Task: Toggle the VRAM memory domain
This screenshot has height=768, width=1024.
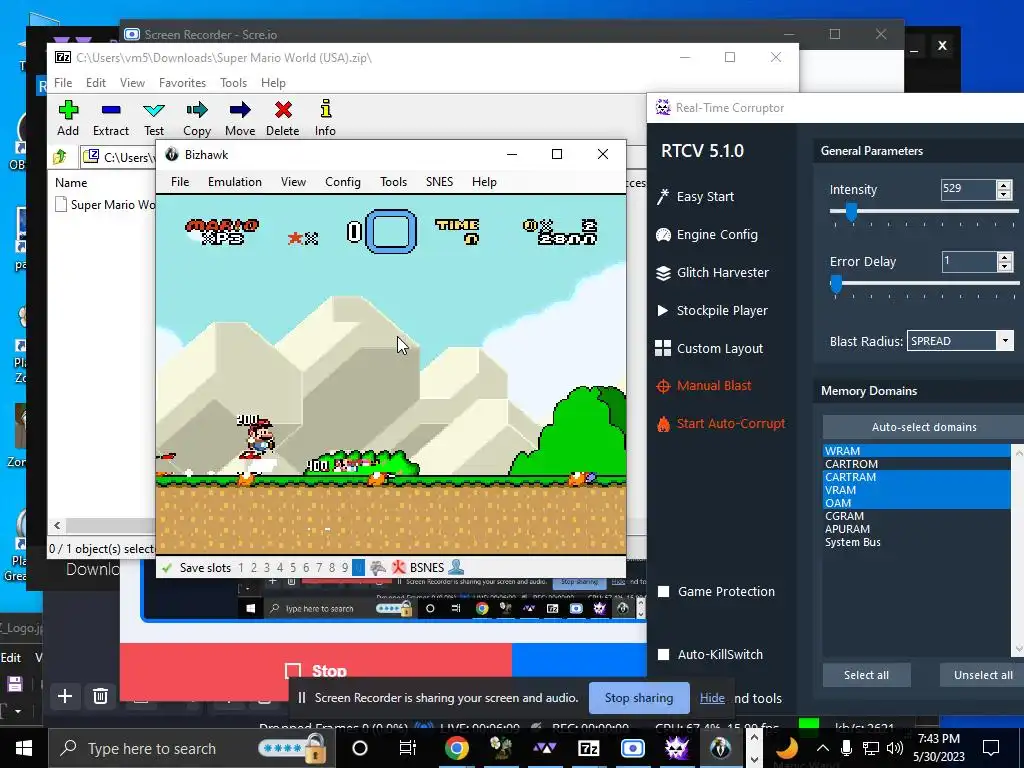Action: click(916, 490)
